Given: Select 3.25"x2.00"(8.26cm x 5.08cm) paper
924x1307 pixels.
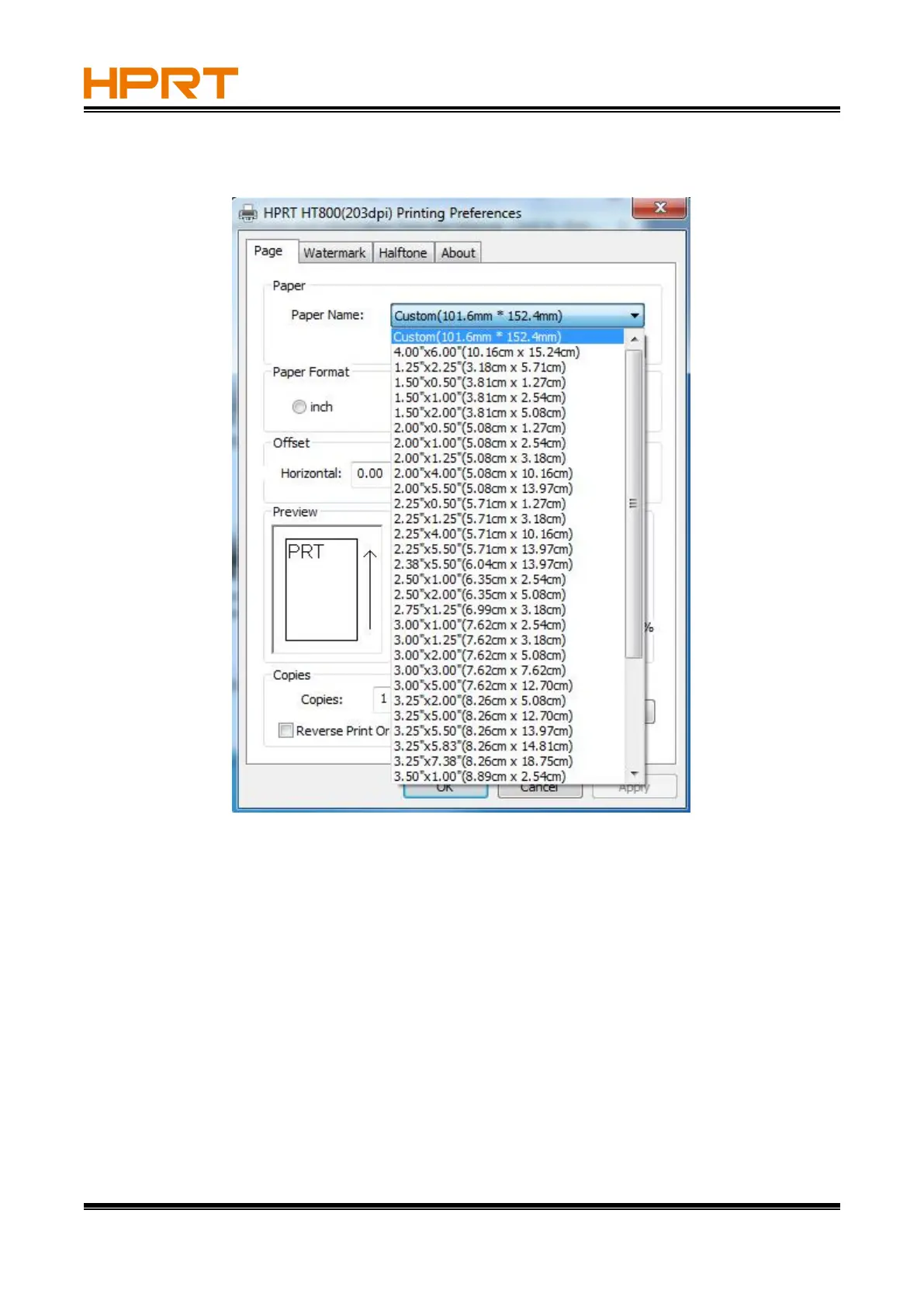Looking at the screenshot, I should coord(507,700).
